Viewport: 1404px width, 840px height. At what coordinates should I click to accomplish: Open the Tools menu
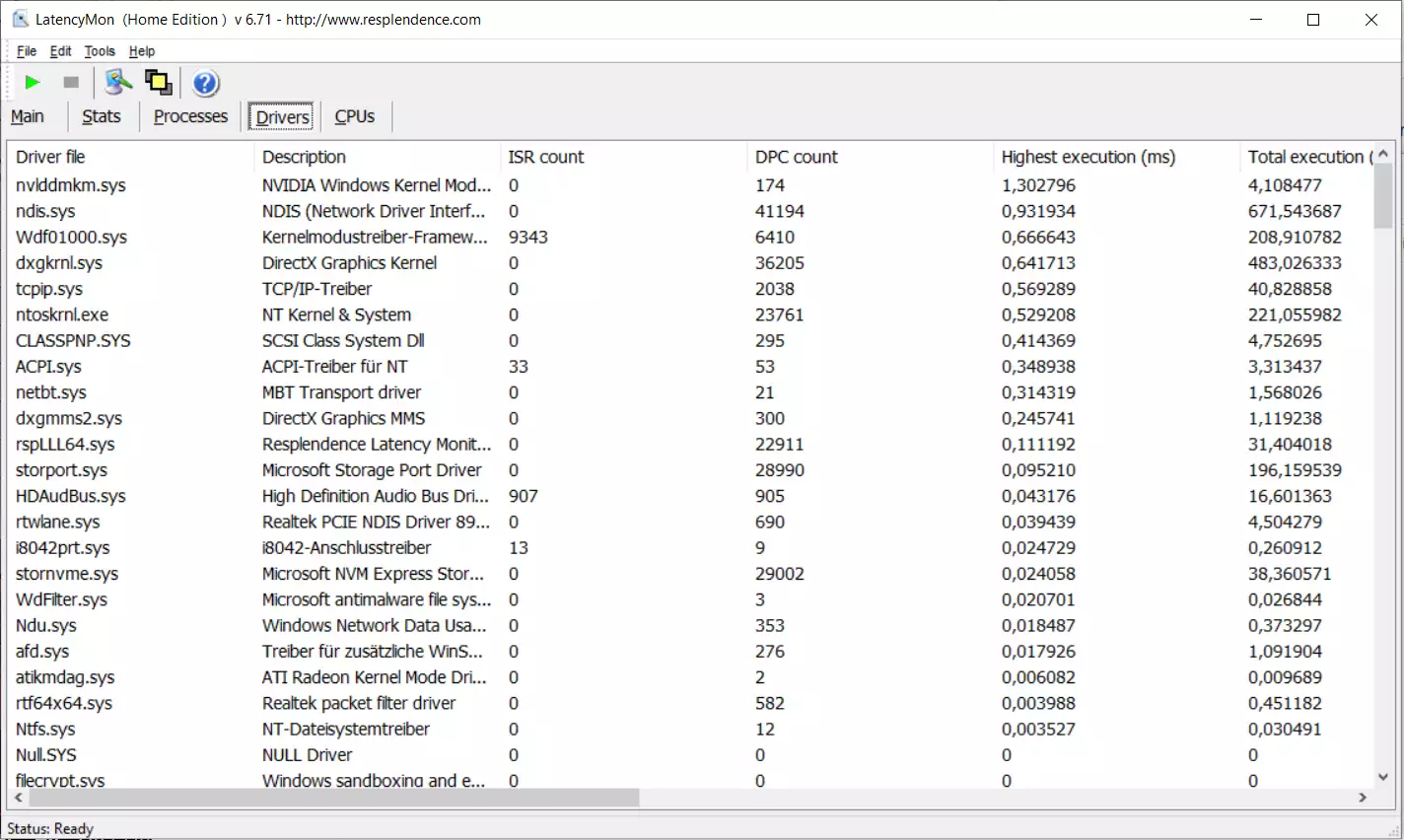pos(100,51)
